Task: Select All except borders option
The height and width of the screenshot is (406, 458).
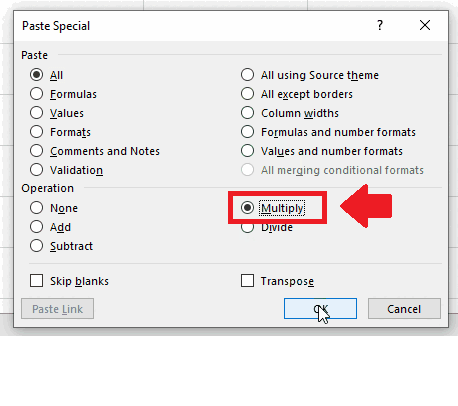Action: [x=247, y=94]
